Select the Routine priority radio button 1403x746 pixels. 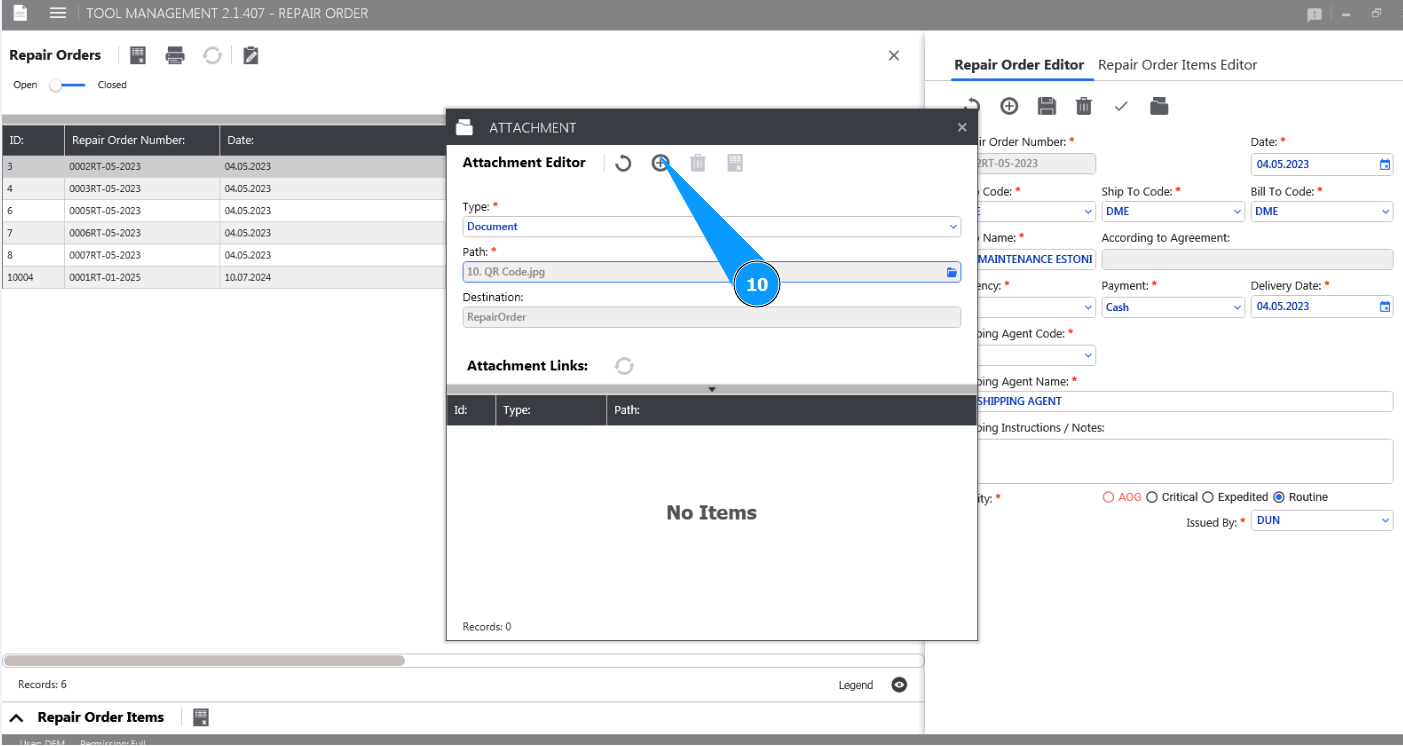click(x=1279, y=497)
